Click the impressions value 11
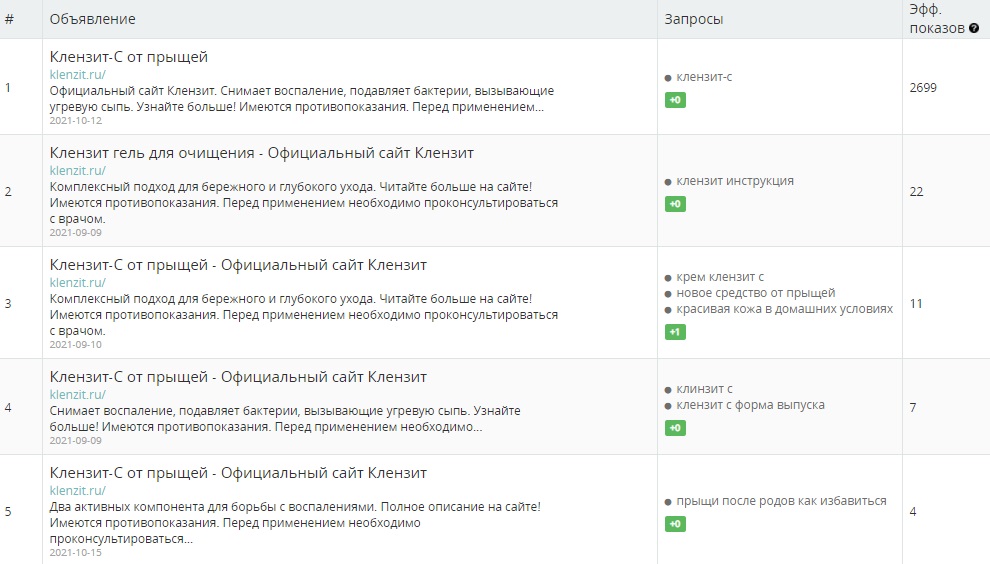Viewport: 990px width, 564px height. 916,304
